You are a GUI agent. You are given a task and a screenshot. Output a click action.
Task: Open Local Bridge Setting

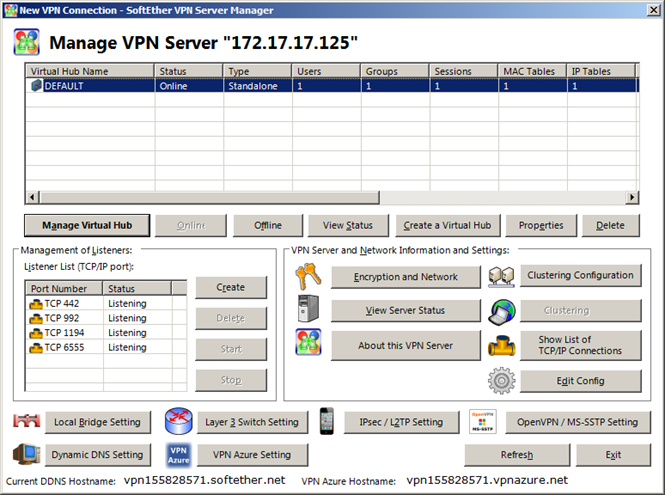tap(98, 422)
